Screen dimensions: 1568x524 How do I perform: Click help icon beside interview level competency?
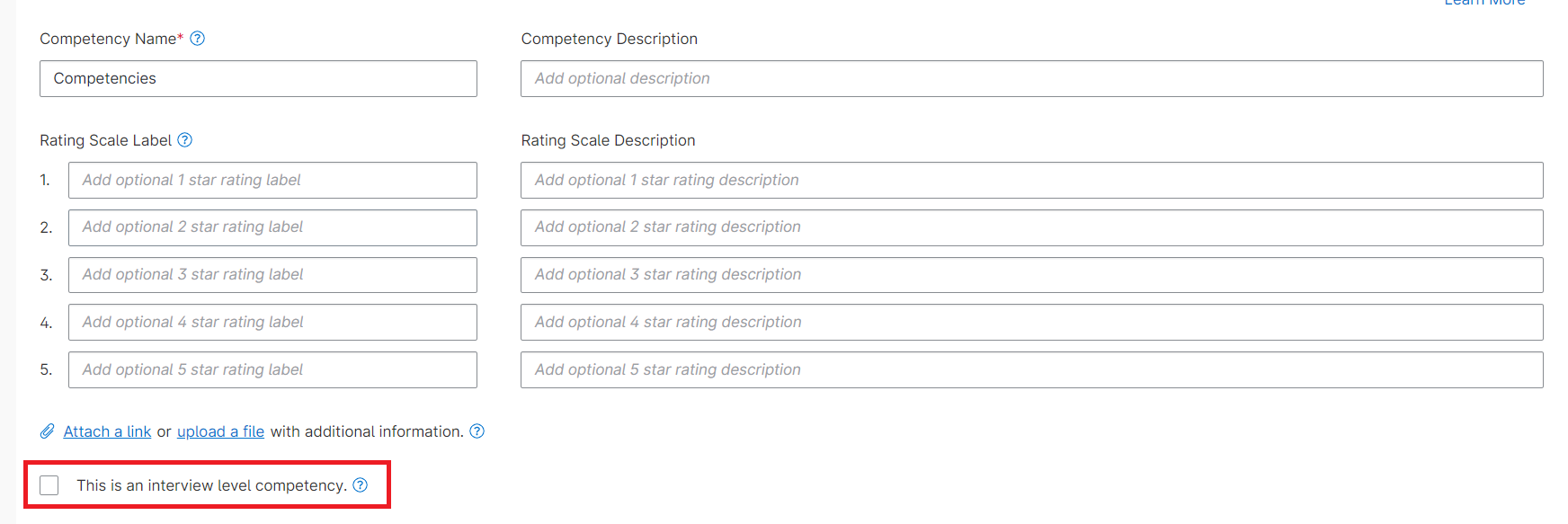point(361,485)
